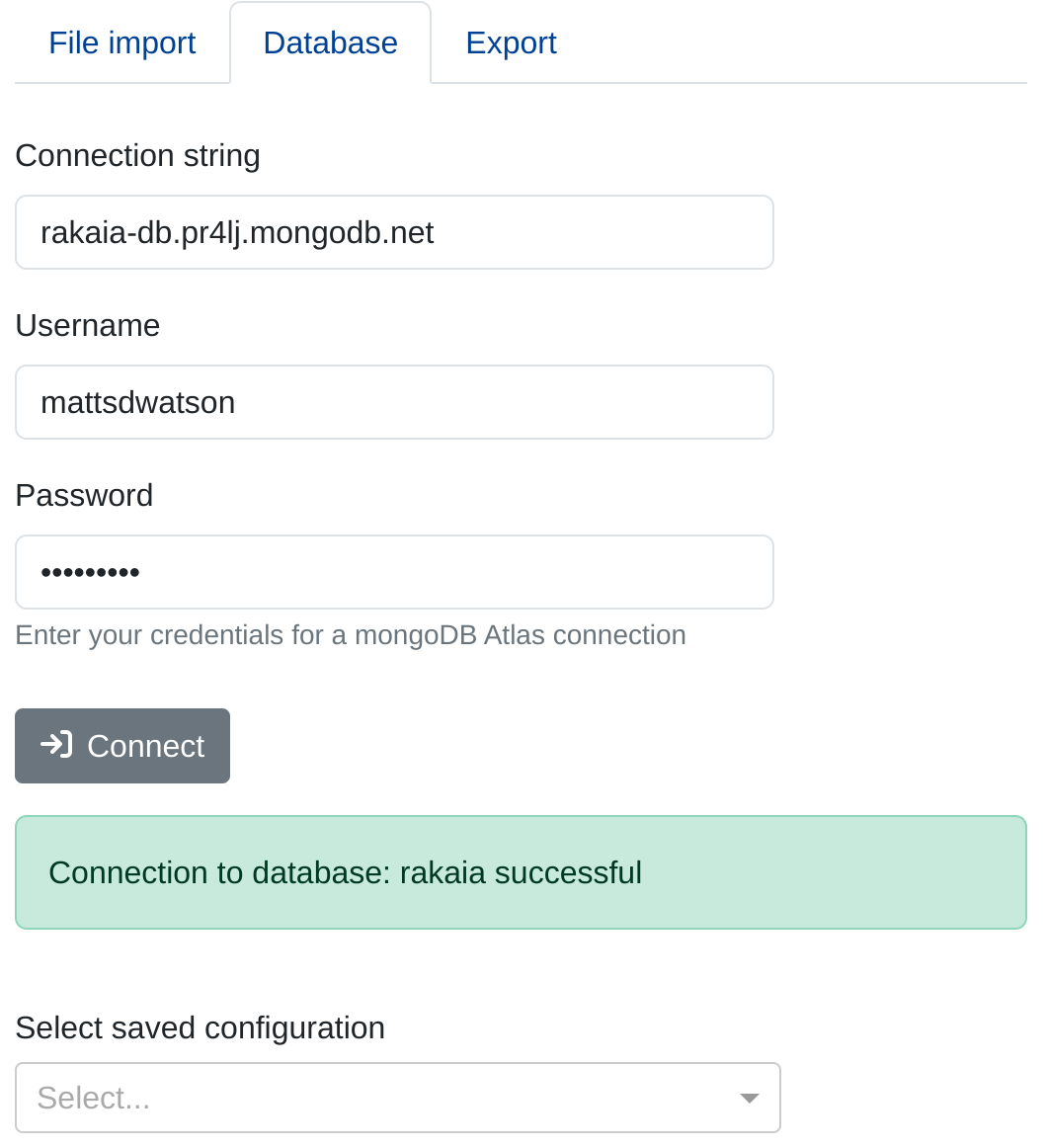This screenshot has width=1045, height=1148.
Task: Click the mongoDB Atlas credentials help text
Action: tap(350, 634)
